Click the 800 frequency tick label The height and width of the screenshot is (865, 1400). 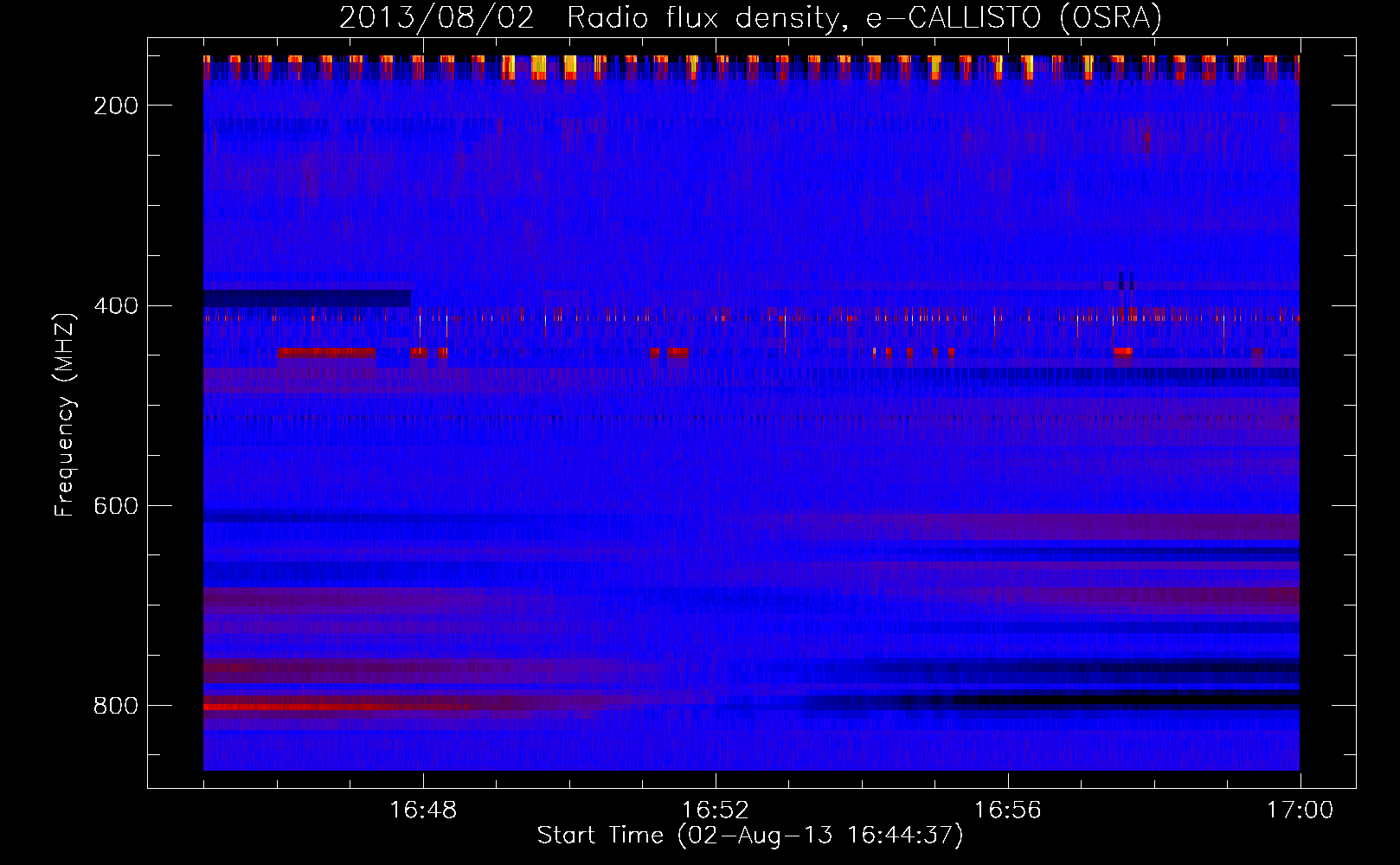116,706
